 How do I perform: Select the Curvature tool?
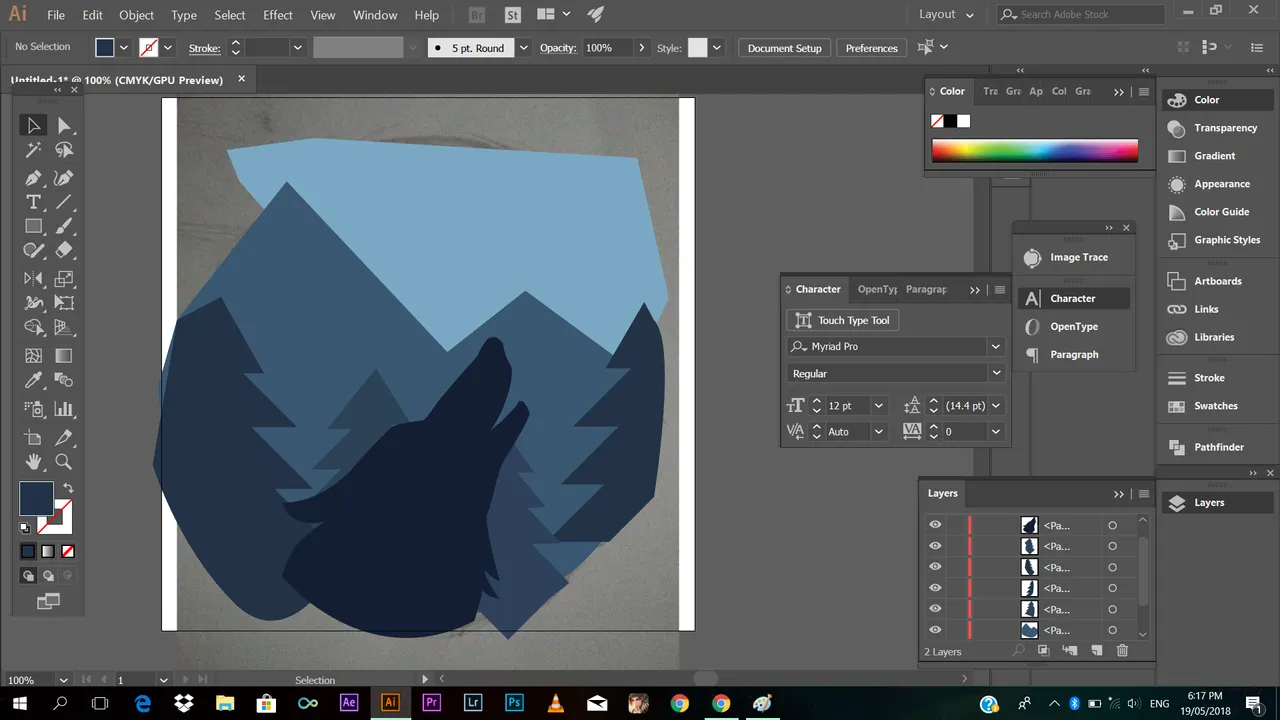pos(64,178)
